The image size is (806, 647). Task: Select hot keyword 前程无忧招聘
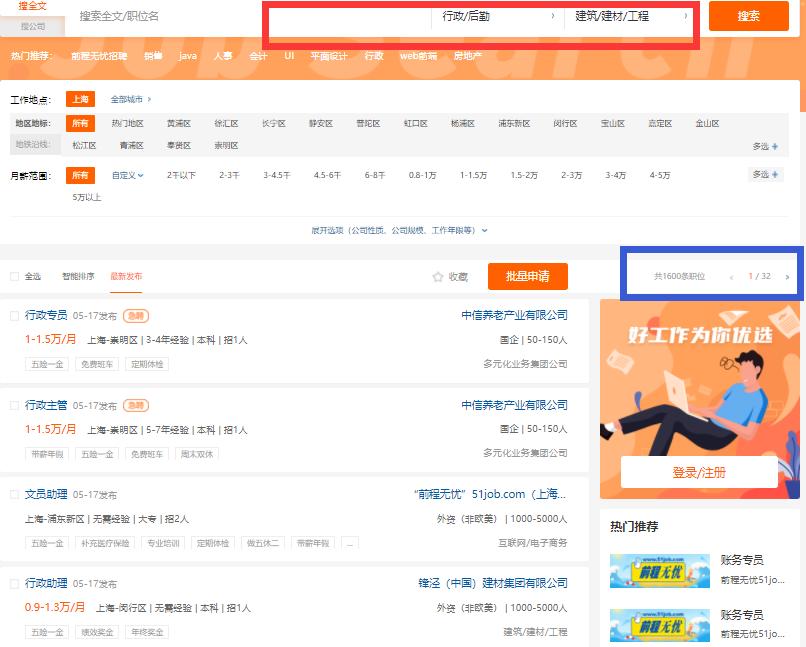tap(99, 56)
